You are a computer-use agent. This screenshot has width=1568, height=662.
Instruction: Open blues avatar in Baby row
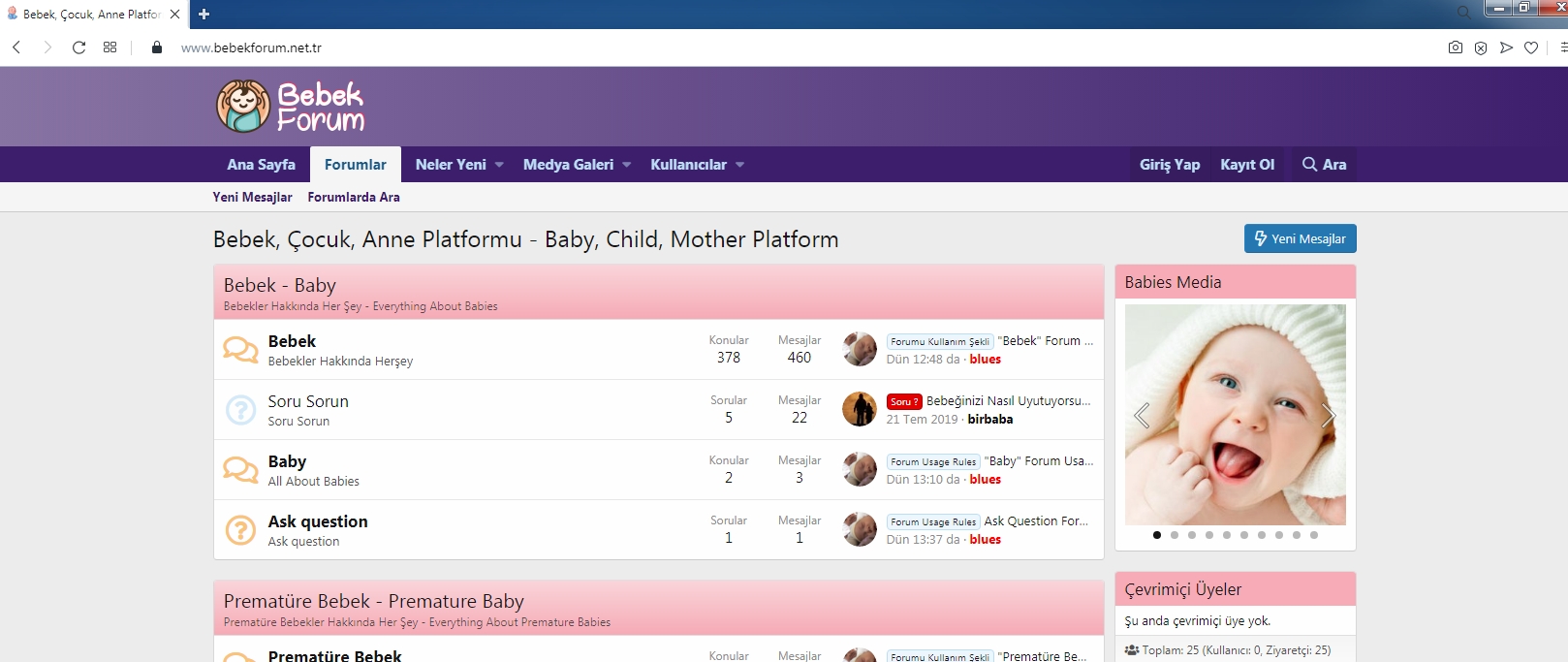(x=860, y=469)
